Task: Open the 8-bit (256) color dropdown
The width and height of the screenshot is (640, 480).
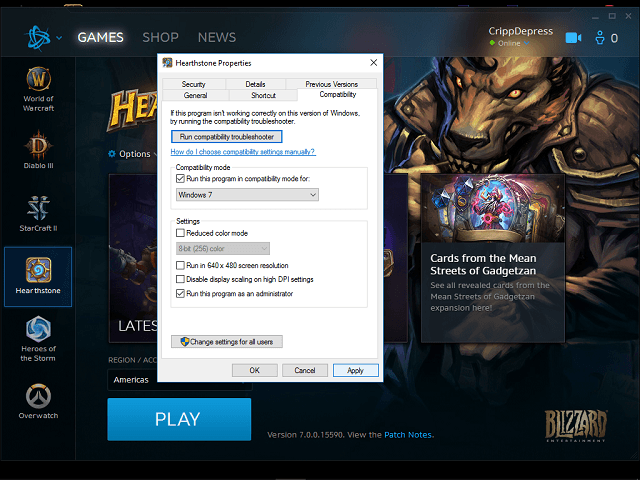Action: 223,248
